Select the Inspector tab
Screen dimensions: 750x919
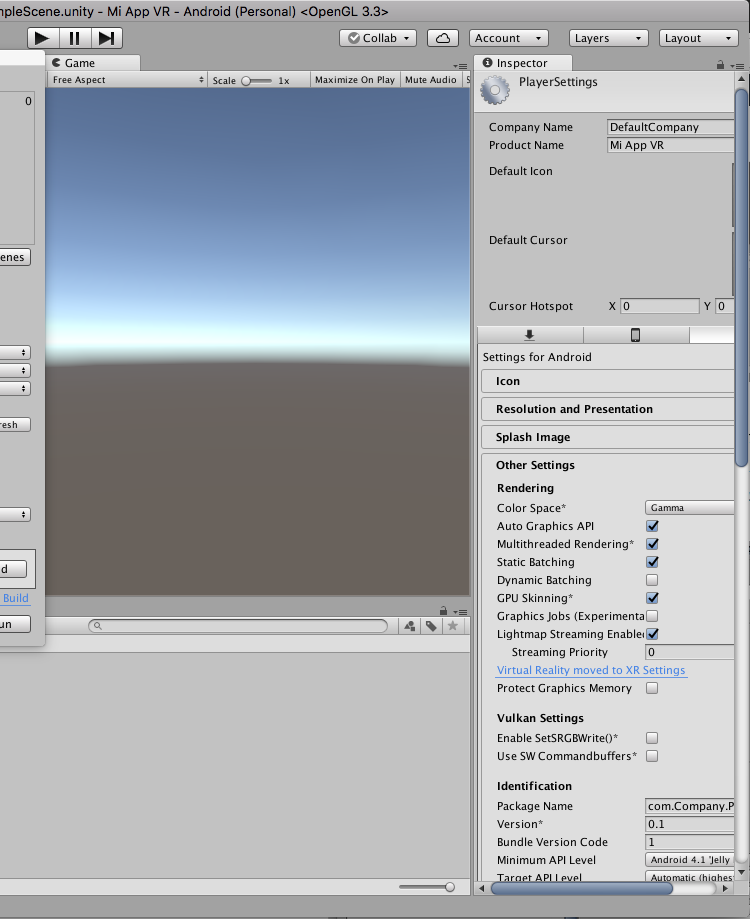(x=523, y=63)
